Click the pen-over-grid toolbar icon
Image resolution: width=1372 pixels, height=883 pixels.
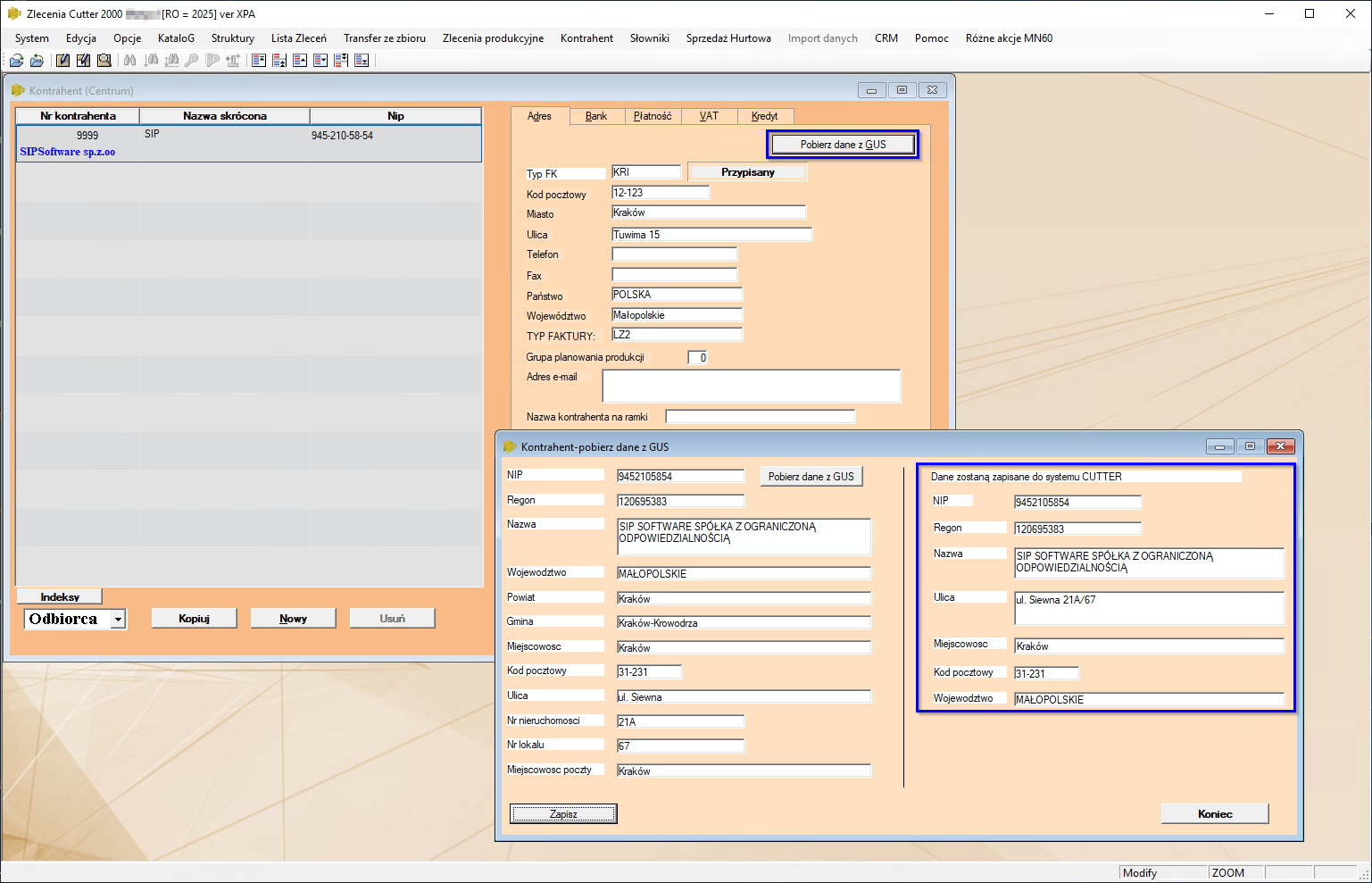(83, 61)
